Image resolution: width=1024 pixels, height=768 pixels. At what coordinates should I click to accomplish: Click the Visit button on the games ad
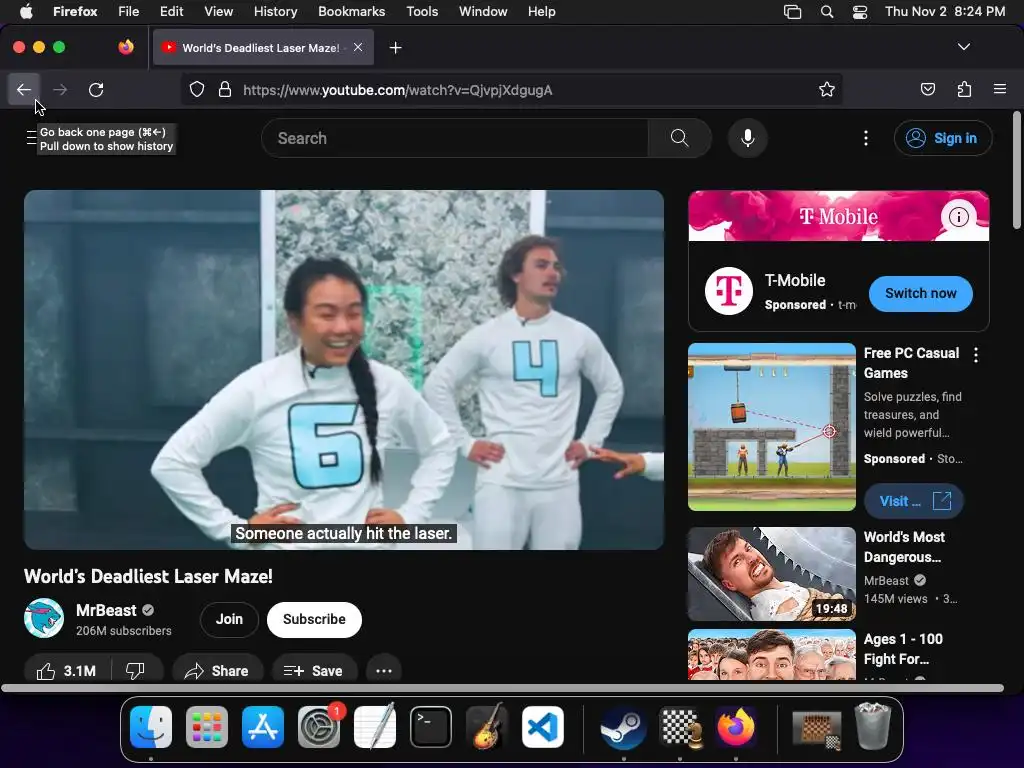(914, 501)
